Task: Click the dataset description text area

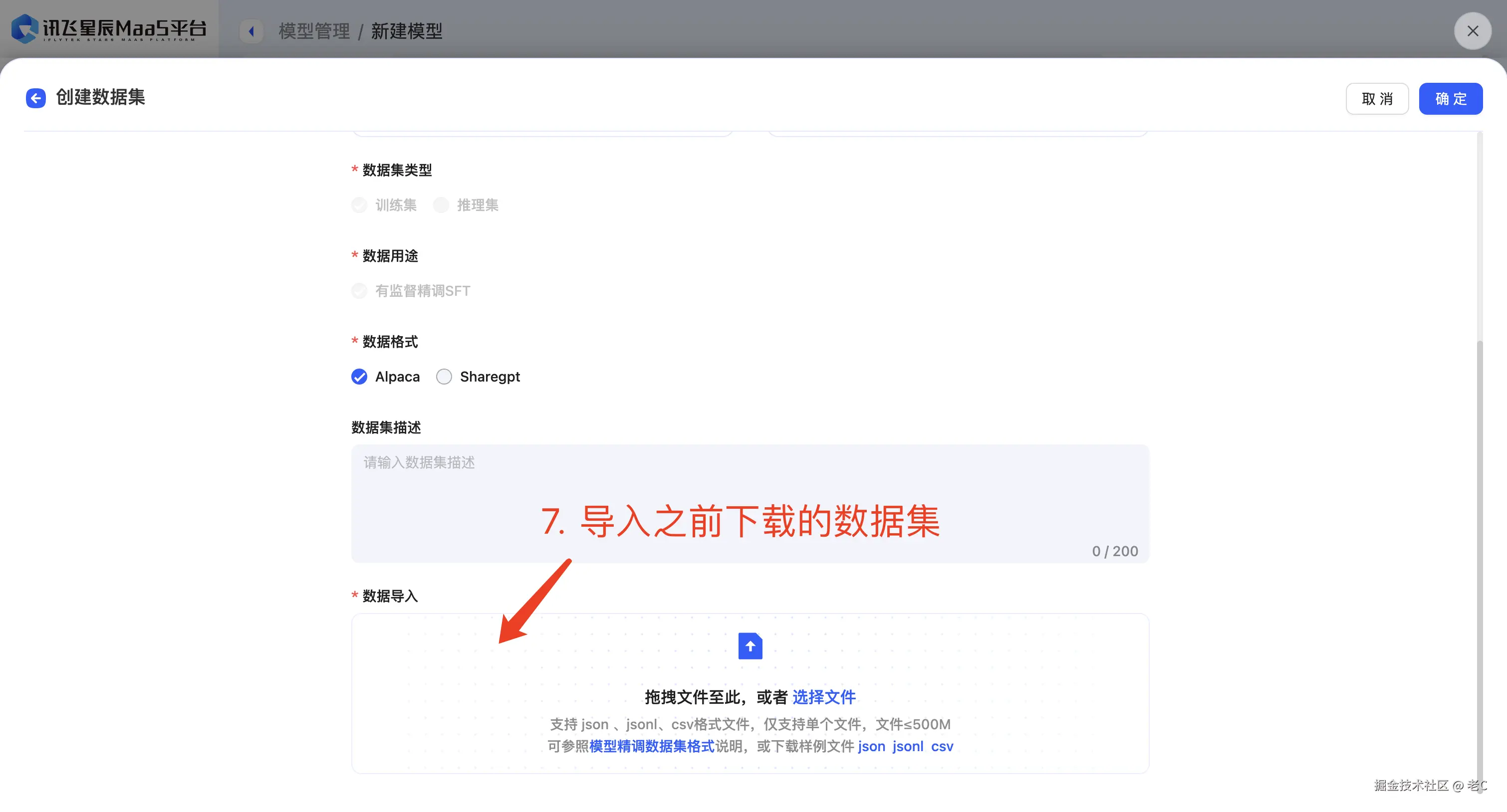Action: 750,504
